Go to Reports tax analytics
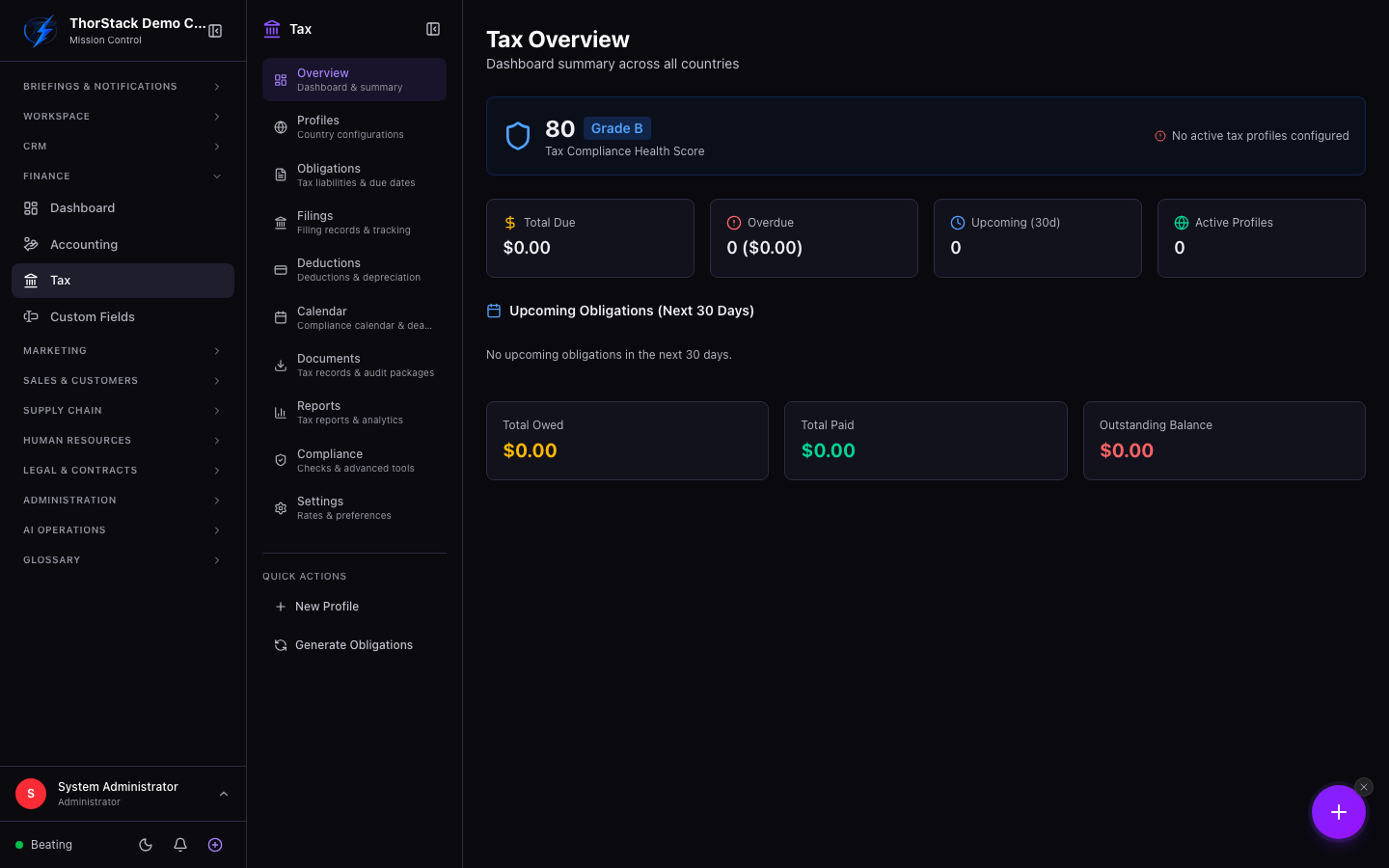Screen dimensions: 1389x868 click(354, 413)
